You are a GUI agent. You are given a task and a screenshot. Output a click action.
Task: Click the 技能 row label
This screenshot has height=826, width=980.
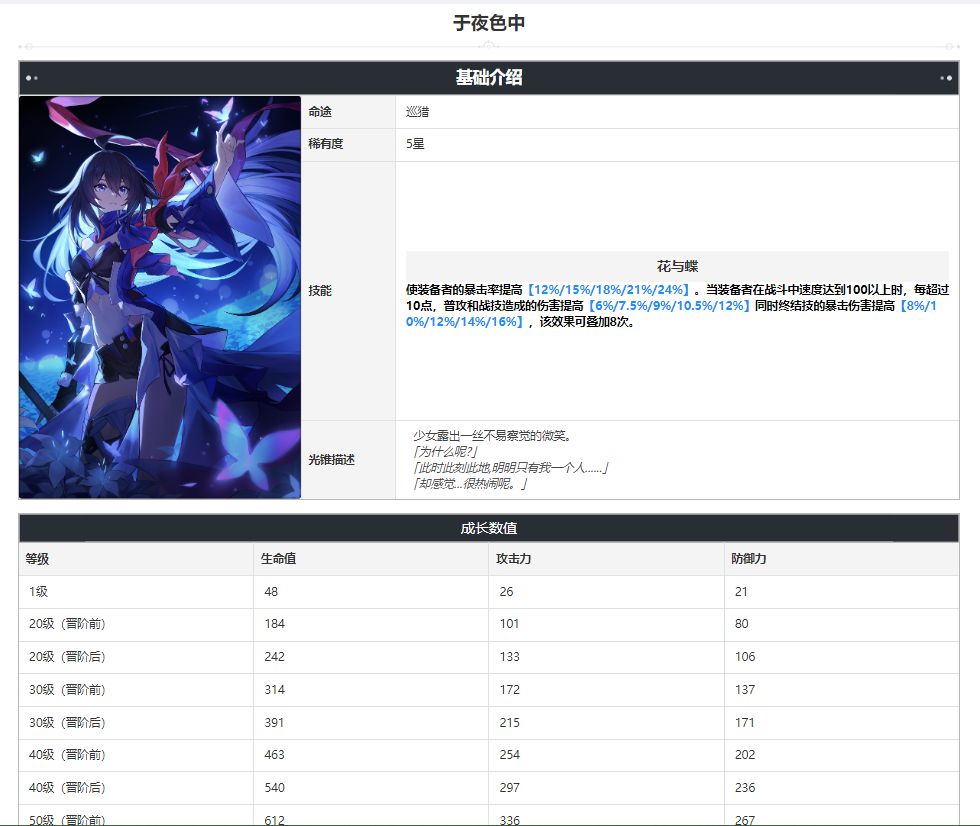click(x=320, y=291)
